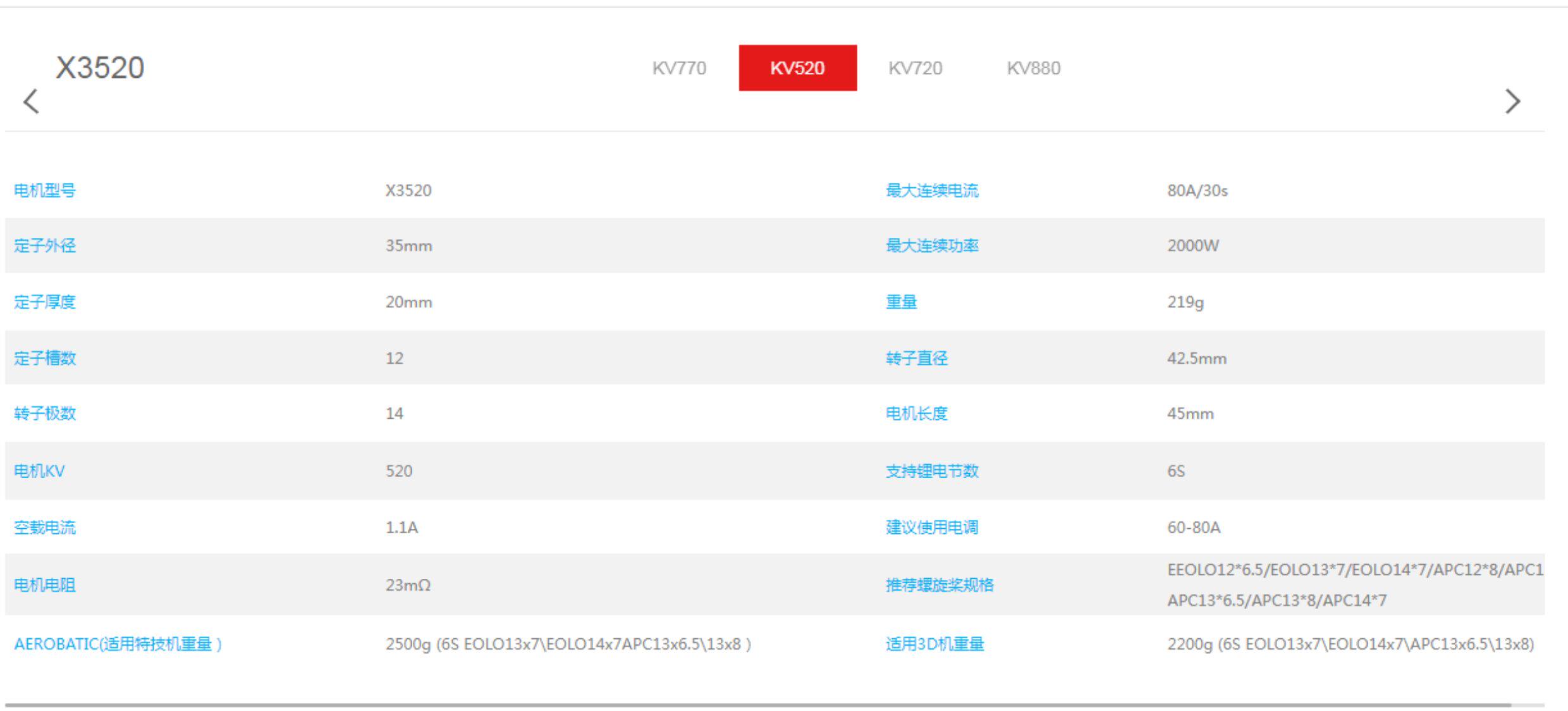The width and height of the screenshot is (1568, 711).
Task: Click the right arrow to next motor
Action: [x=1512, y=101]
